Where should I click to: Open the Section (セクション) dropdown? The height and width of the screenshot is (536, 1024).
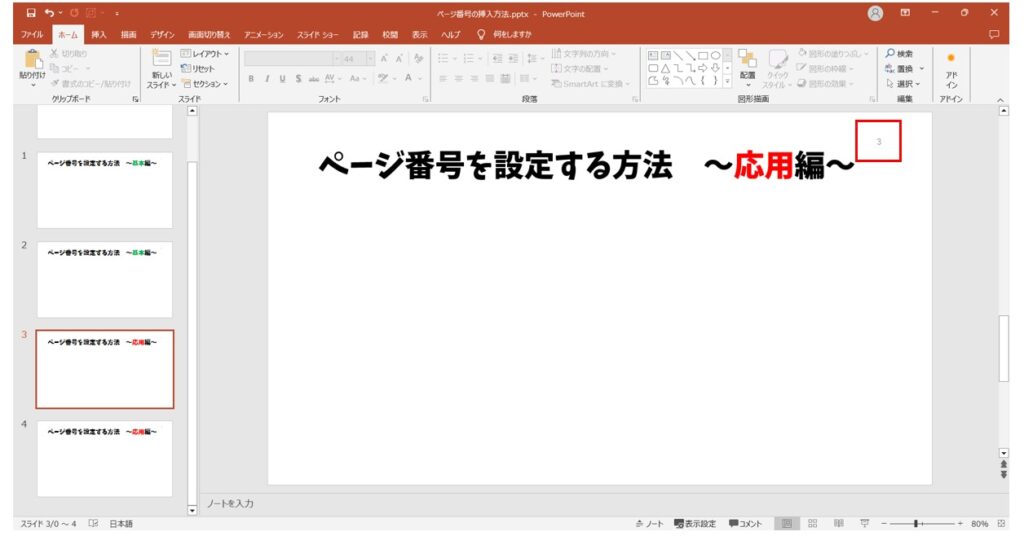204,84
